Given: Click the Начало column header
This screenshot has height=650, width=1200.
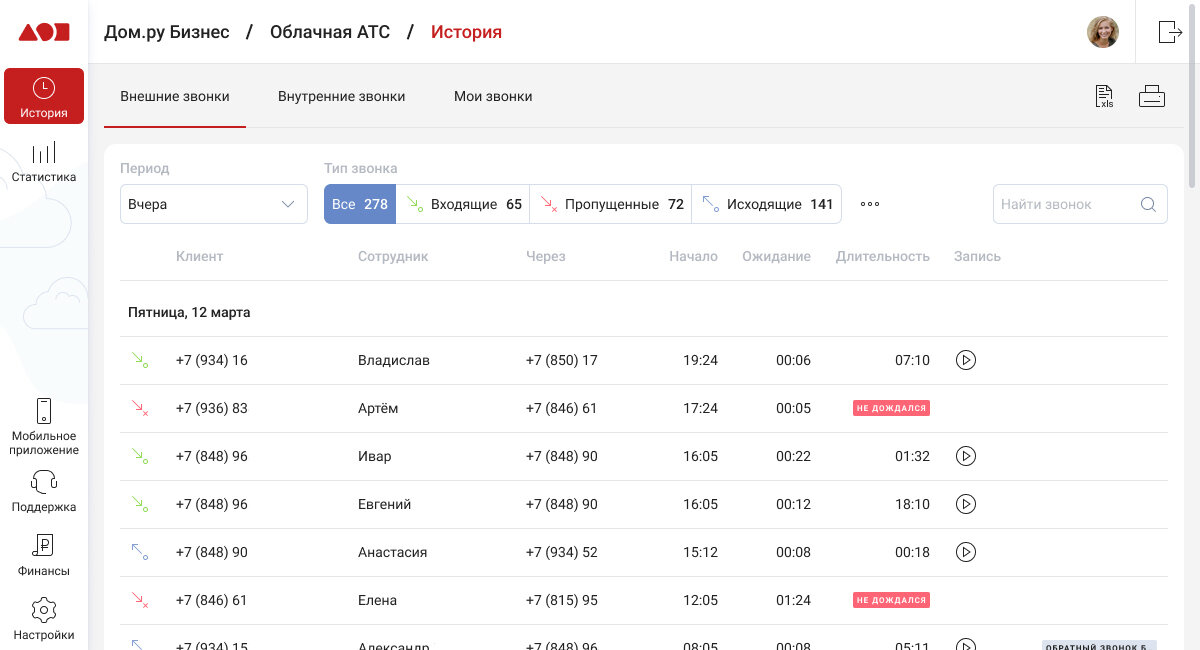Looking at the screenshot, I should point(694,256).
